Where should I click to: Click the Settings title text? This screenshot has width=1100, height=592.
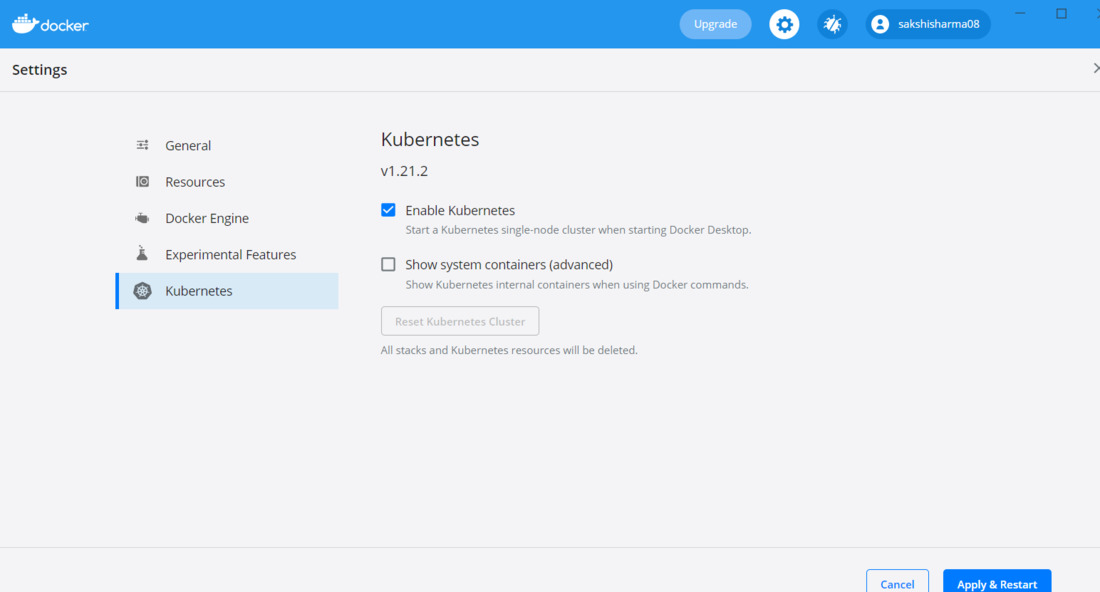(x=39, y=69)
